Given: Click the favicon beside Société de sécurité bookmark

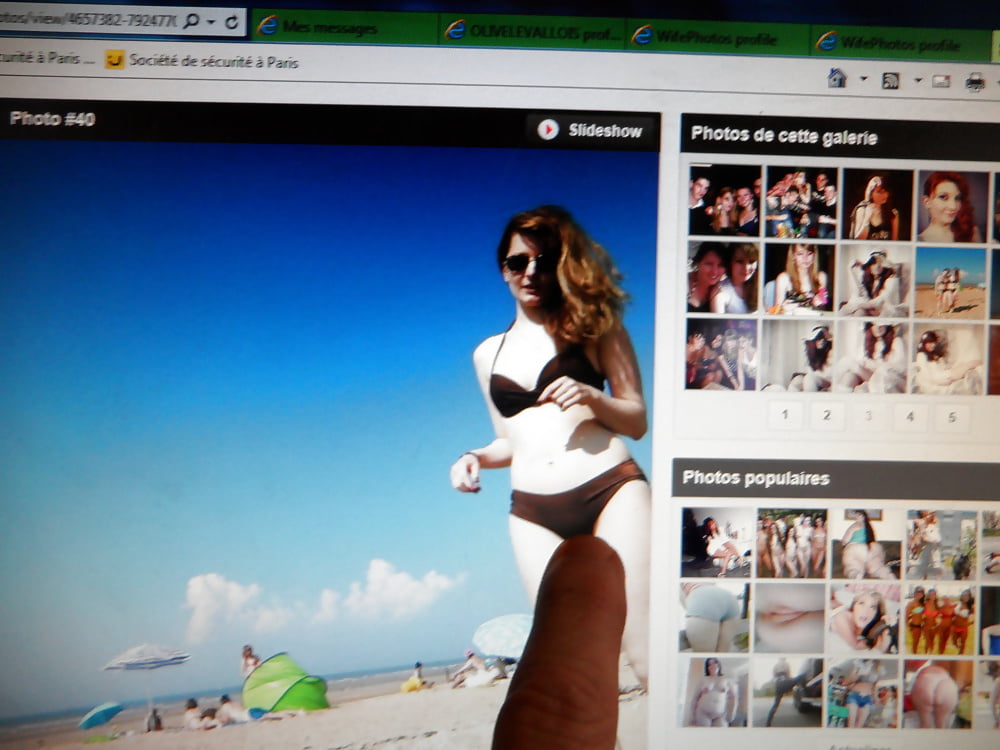Looking at the screenshot, I should coord(115,60).
